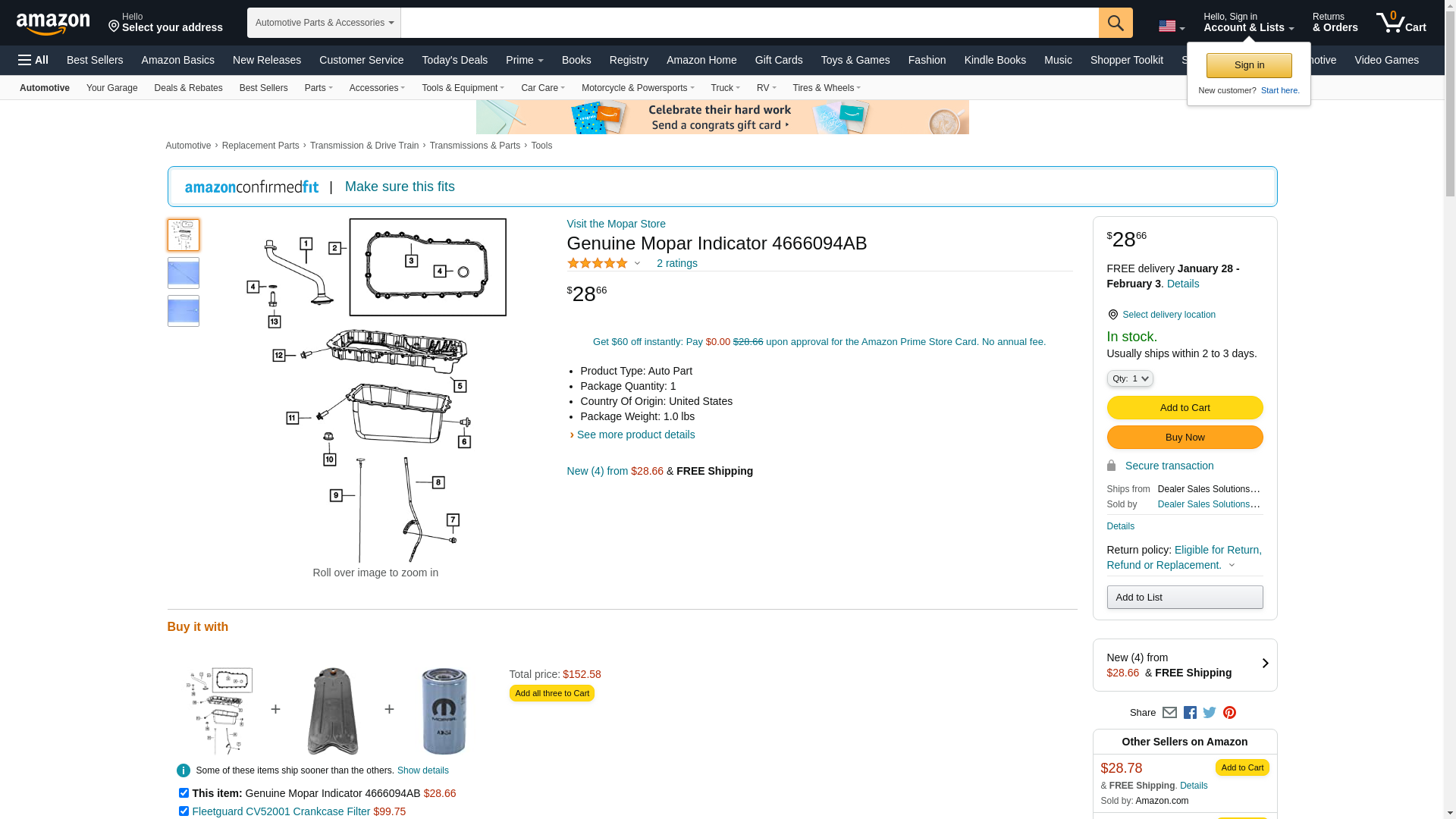Open the All hamburger menu

point(33,60)
